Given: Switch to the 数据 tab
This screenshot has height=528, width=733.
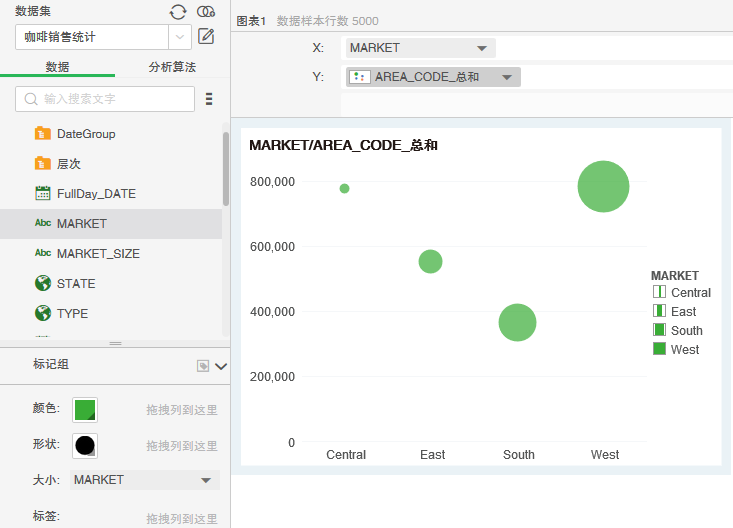Looking at the screenshot, I should (x=57, y=67).
